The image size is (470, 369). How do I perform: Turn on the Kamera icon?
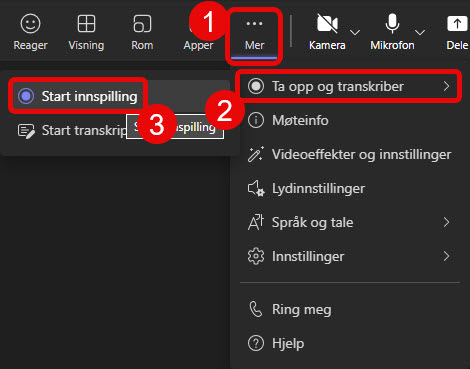[x=327, y=24]
